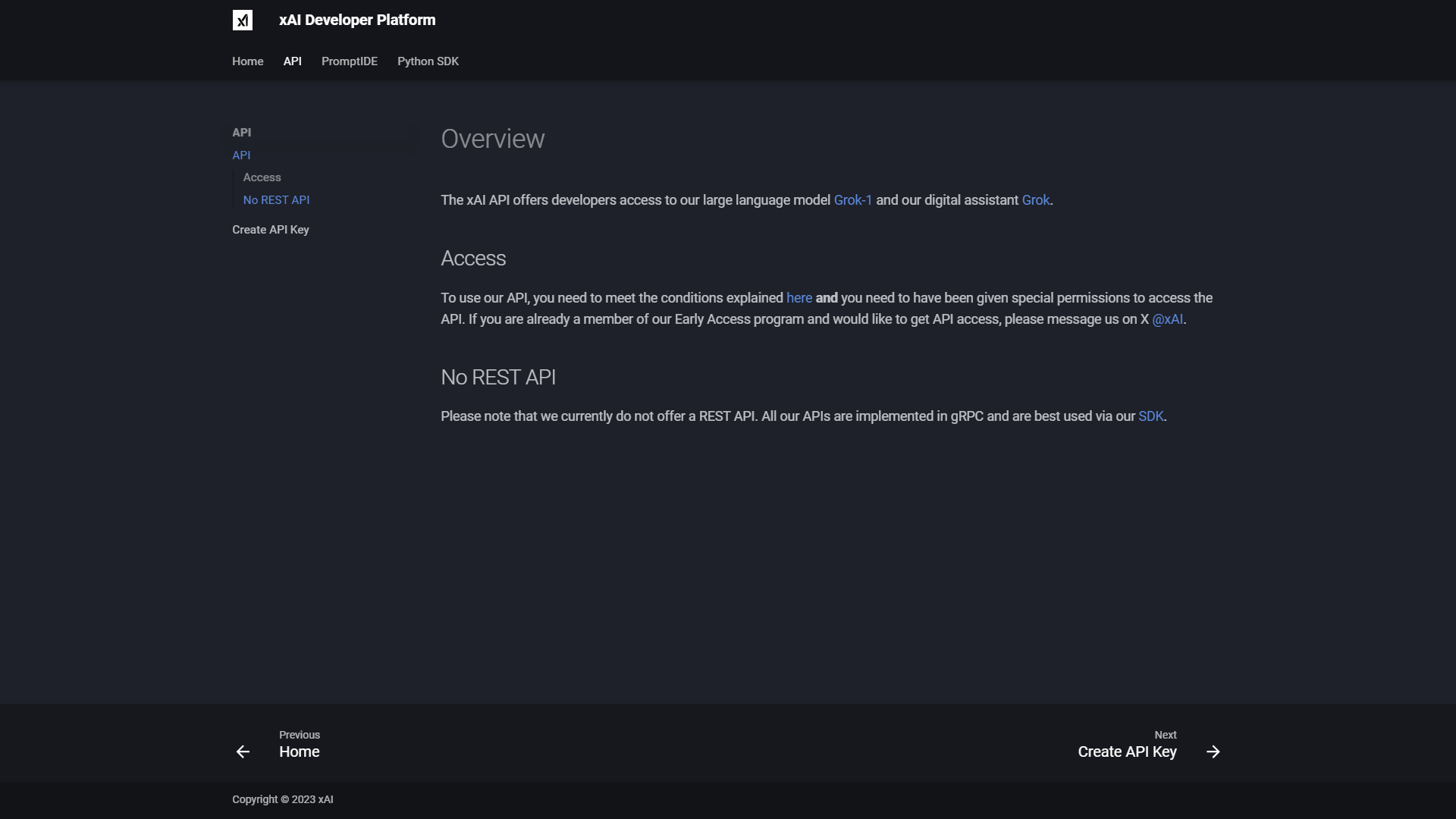Click the gray API sidebar section label
This screenshot has height=819, width=1456.
click(x=241, y=133)
